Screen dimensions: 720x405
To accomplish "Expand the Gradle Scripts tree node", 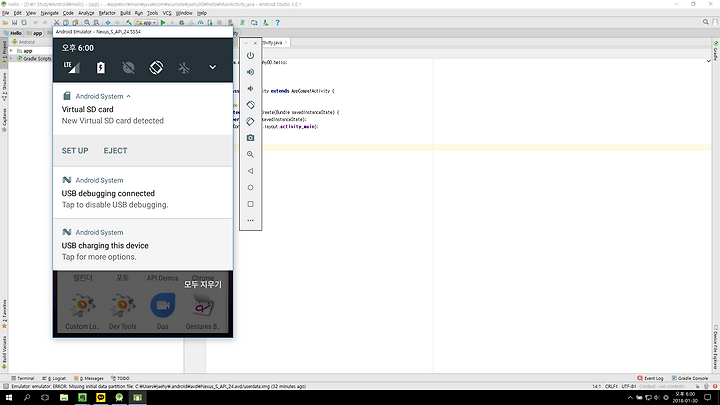I will coord(11,59).
